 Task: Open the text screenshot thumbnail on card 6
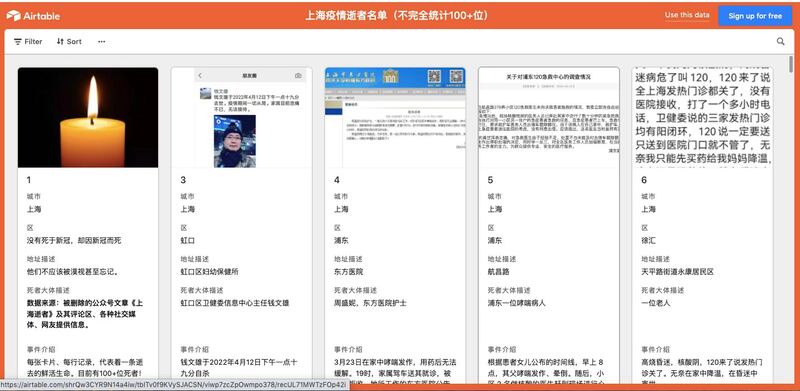pos(703,117)
